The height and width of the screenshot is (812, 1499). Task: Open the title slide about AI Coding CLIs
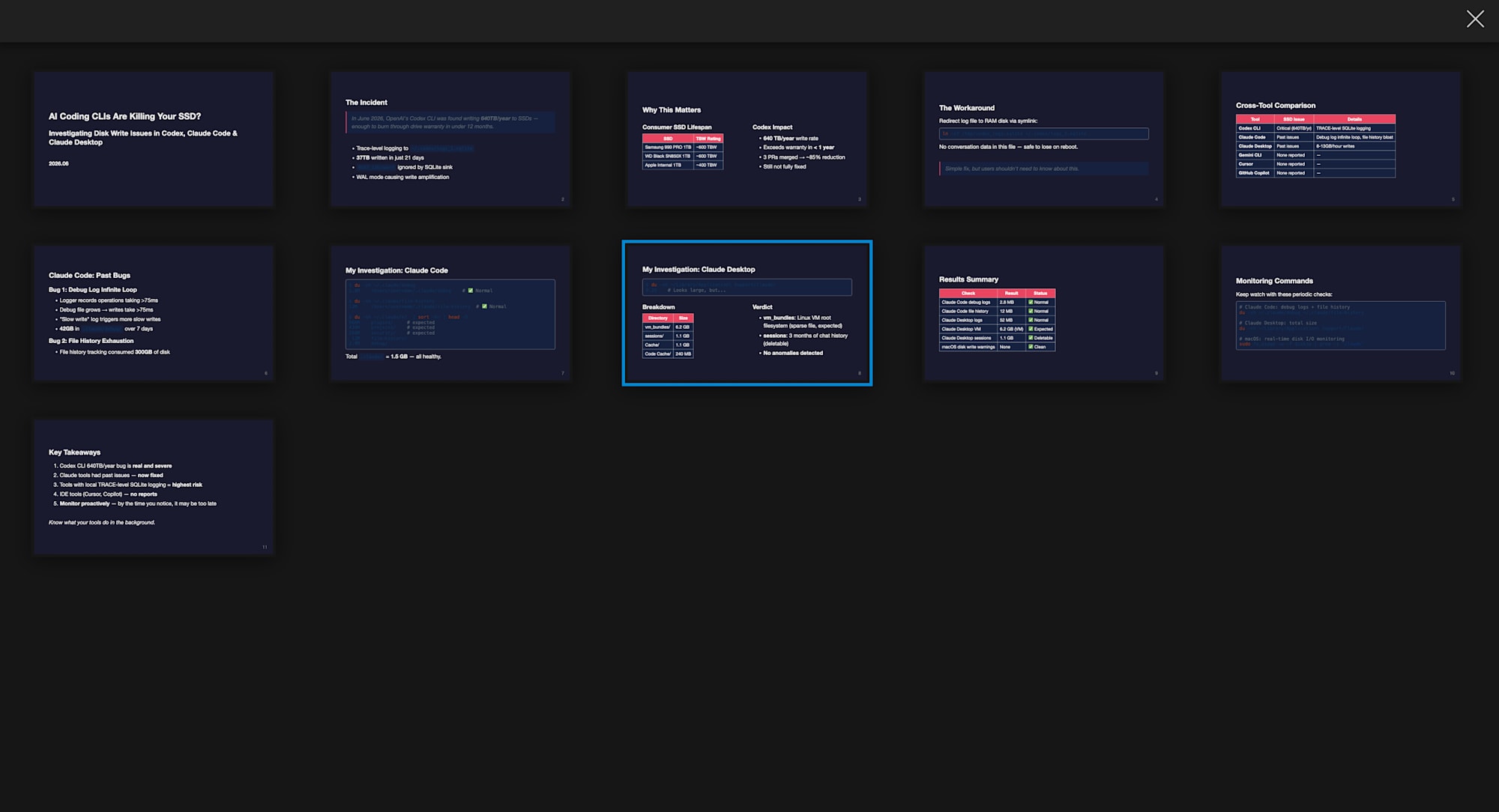[x=154, y=139]
